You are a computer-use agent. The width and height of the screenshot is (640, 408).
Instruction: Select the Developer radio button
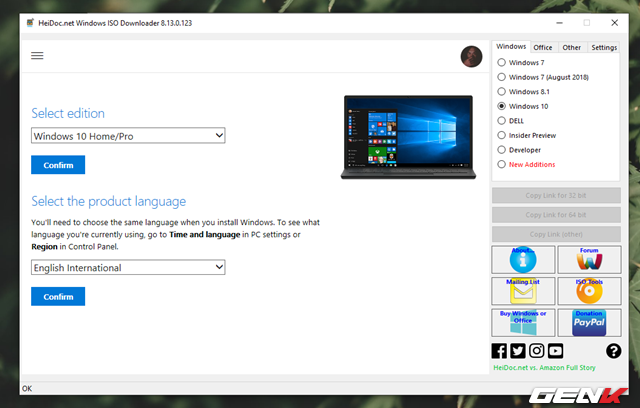pyautogui.click(x=502, y=150)
